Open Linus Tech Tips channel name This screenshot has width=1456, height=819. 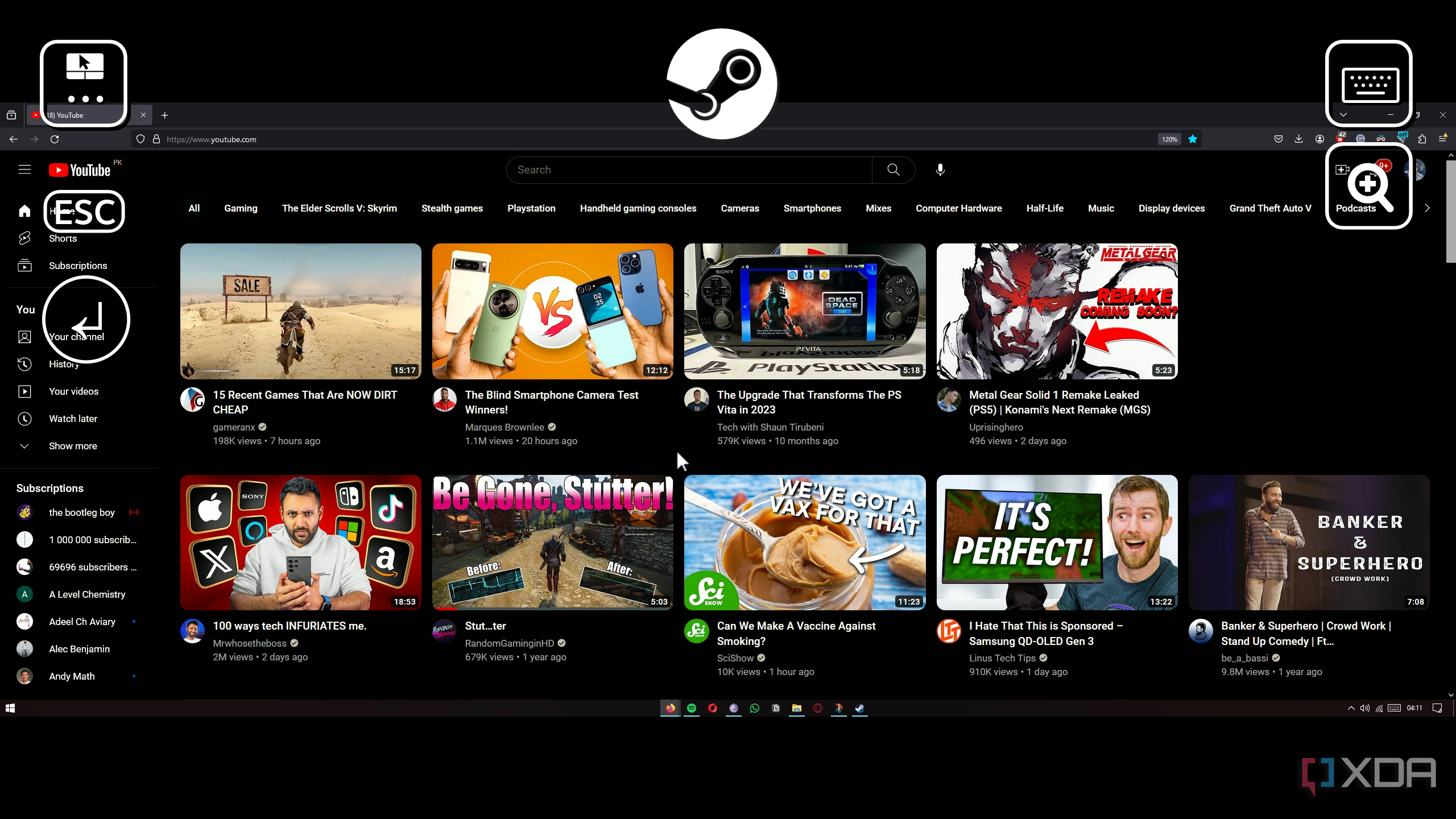coord(1002,658)
